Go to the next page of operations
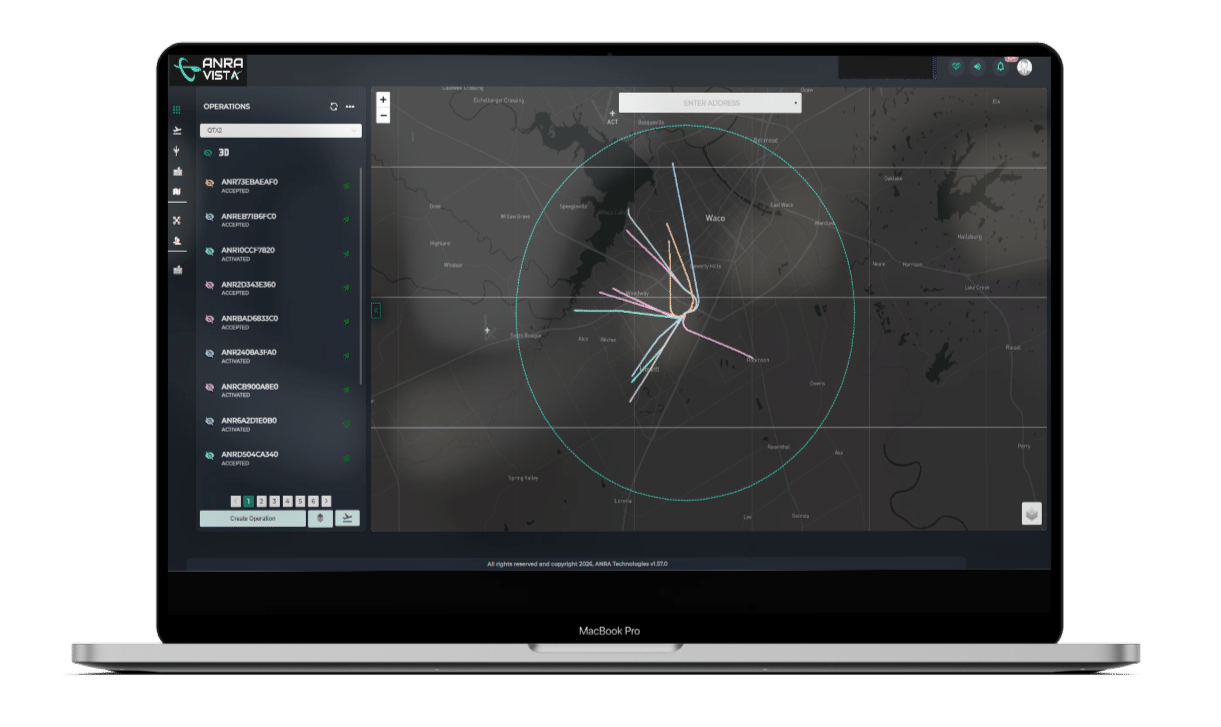 pyautogui.click(x=327, y=501)
